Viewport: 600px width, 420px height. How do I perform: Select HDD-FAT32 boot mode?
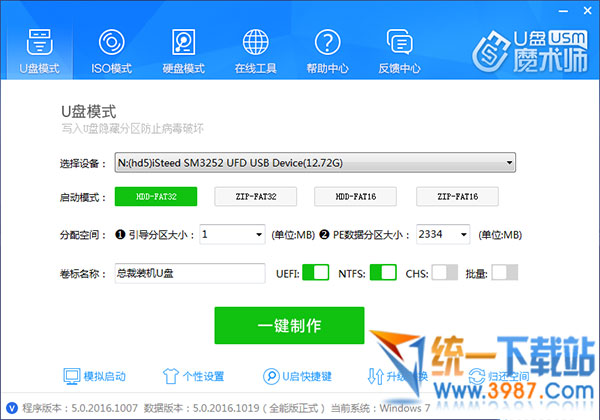(156, 197)
